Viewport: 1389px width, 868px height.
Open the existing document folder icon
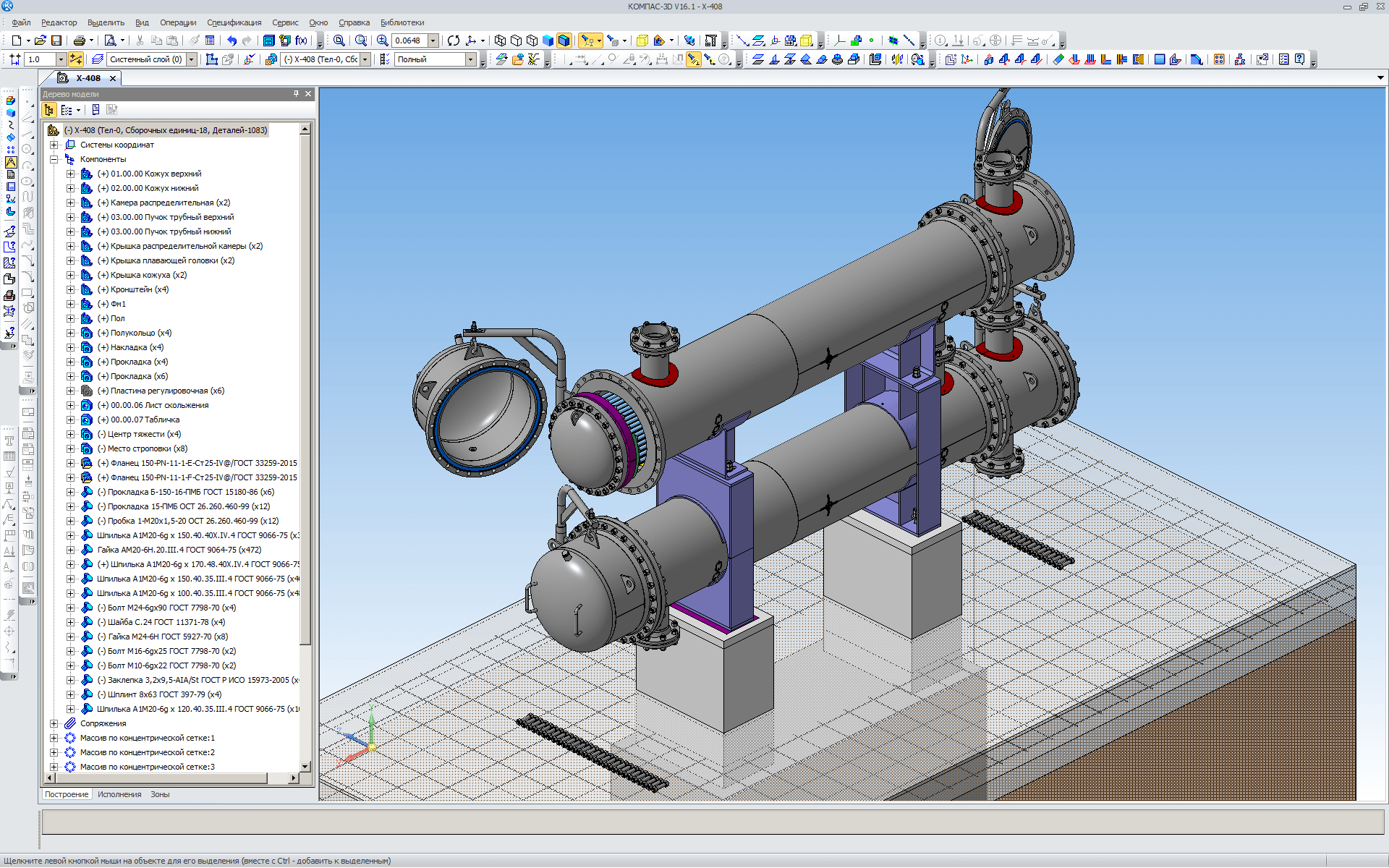(x=41, y=41)
